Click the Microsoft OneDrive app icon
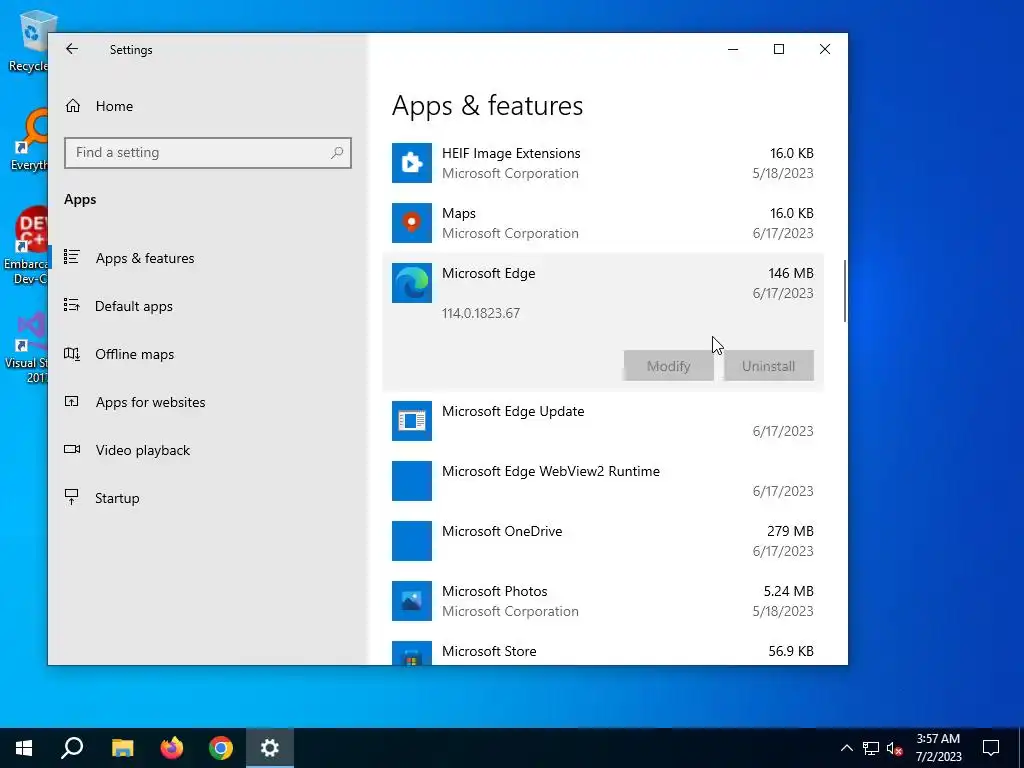The height and width of the screenshot is (768, 1024). [411, 541]
